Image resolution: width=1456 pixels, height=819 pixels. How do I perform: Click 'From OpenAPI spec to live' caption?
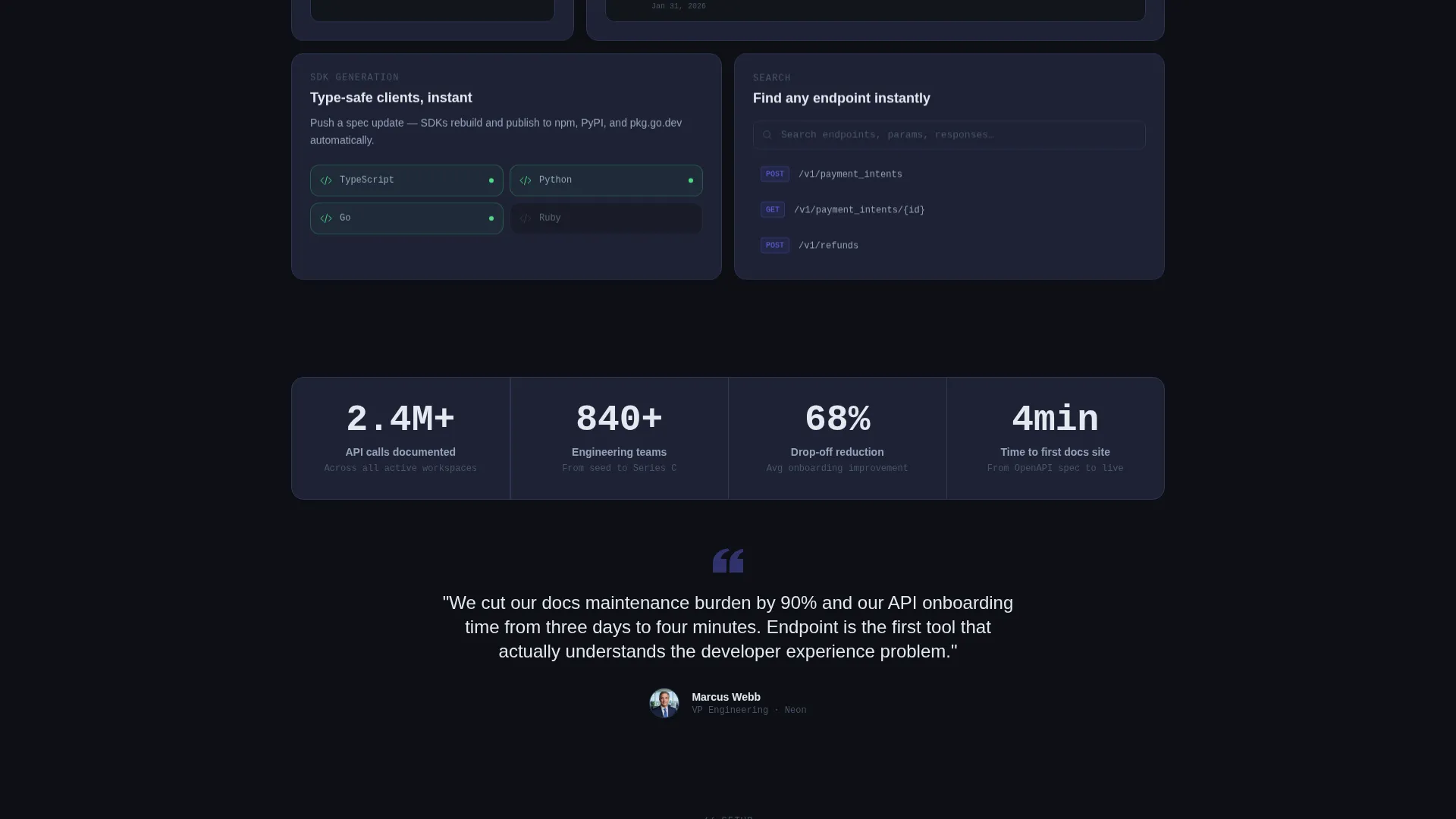click(1055, 469)
